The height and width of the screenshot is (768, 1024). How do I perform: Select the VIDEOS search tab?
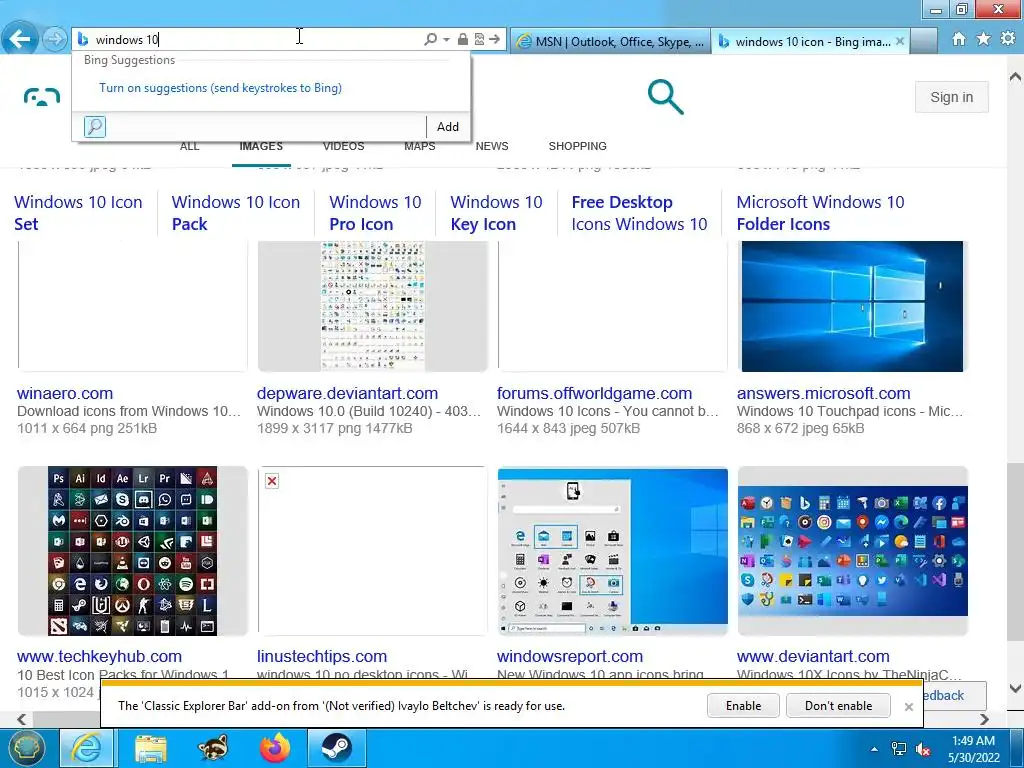coord(344,146)
